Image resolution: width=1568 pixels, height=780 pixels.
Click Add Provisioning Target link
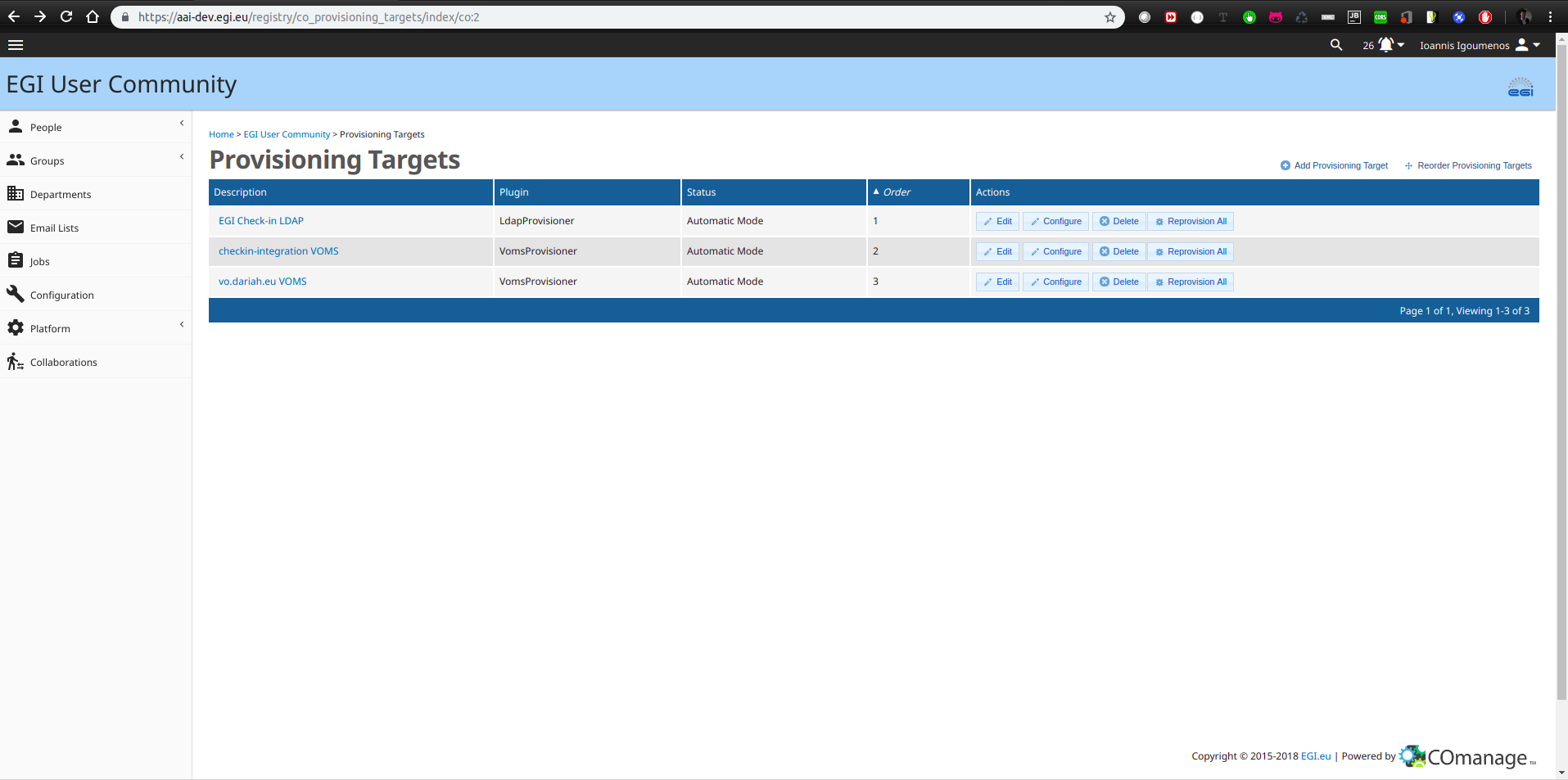click(1335, 165)
